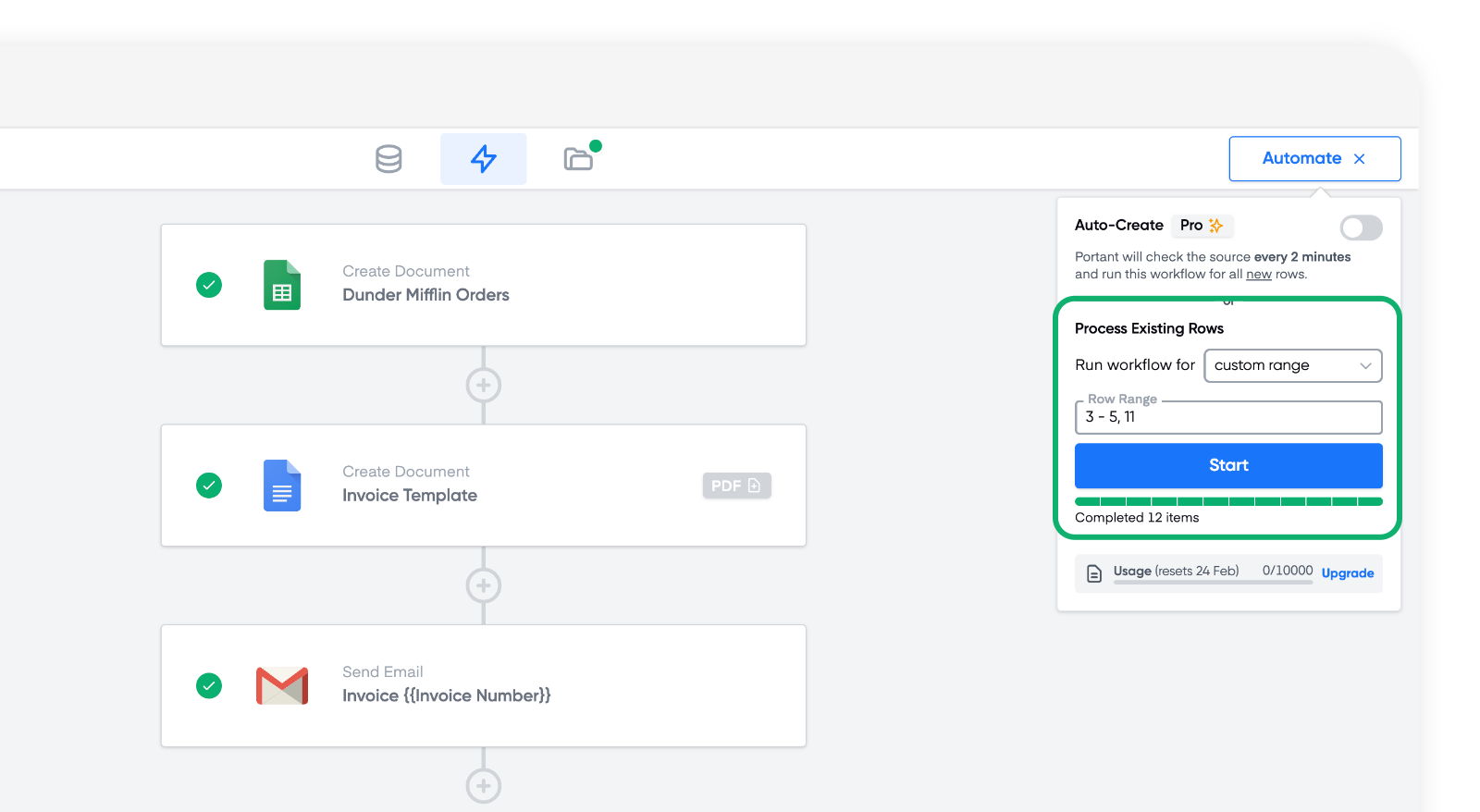Click the Pro sparkle badge
This screenshot has height=812, width=1480.
click(x=1202, y=226)
